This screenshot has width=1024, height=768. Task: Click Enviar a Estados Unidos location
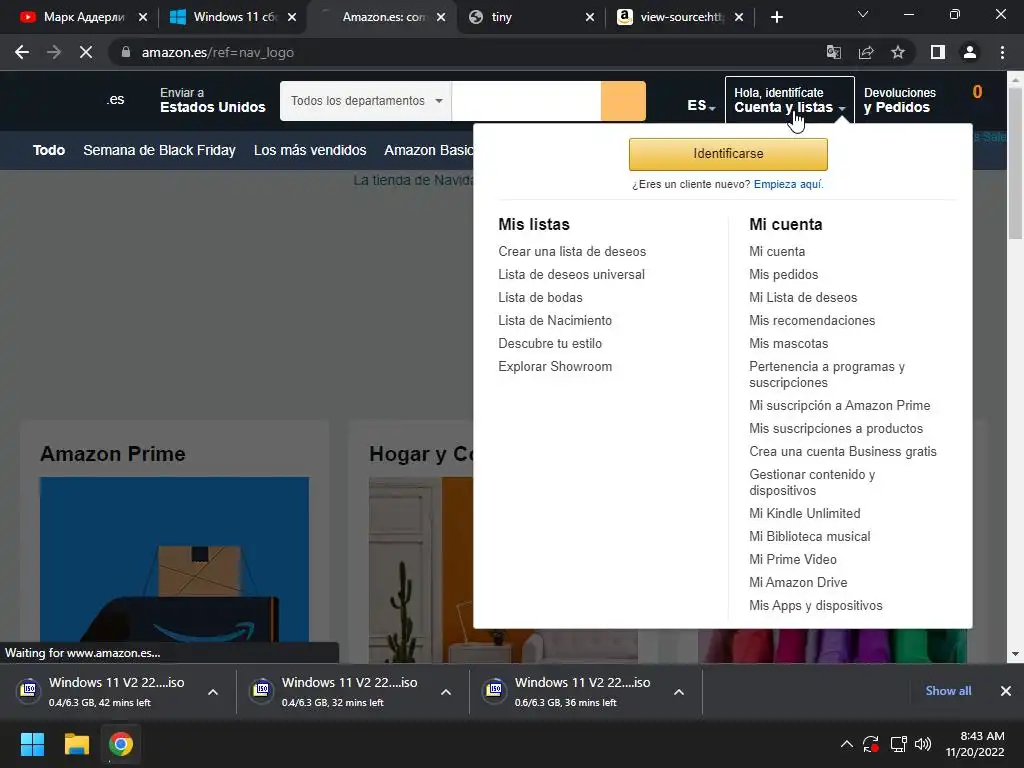pos(212,100)
